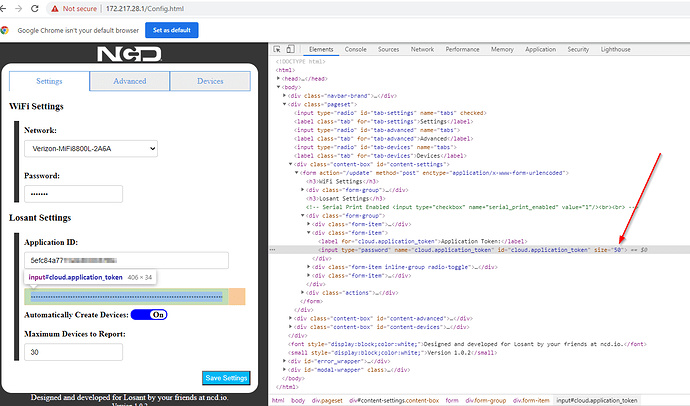Click the Set as default button

172,30
